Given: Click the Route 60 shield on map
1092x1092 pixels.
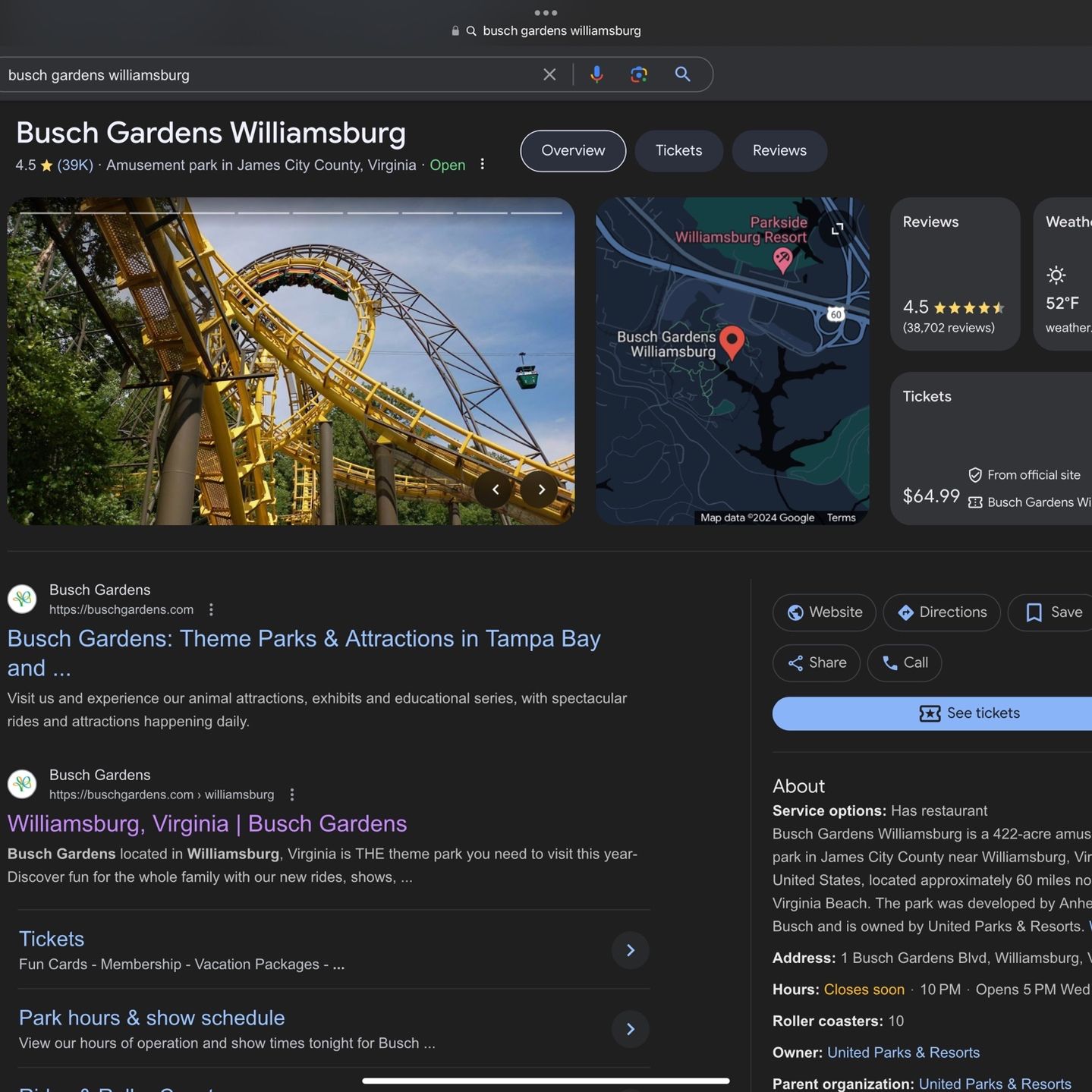Looking at the screenshot, I should tap(836, 314).
